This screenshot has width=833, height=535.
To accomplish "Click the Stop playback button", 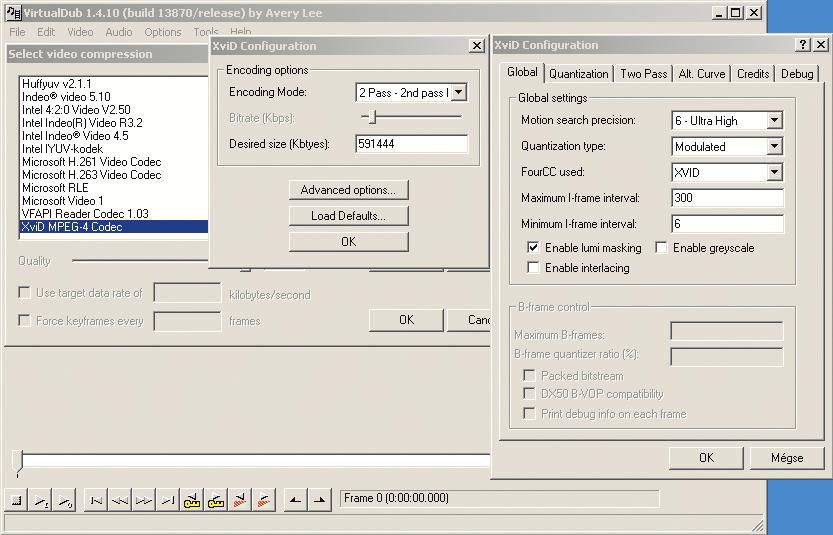I will (x=16, y=500).
